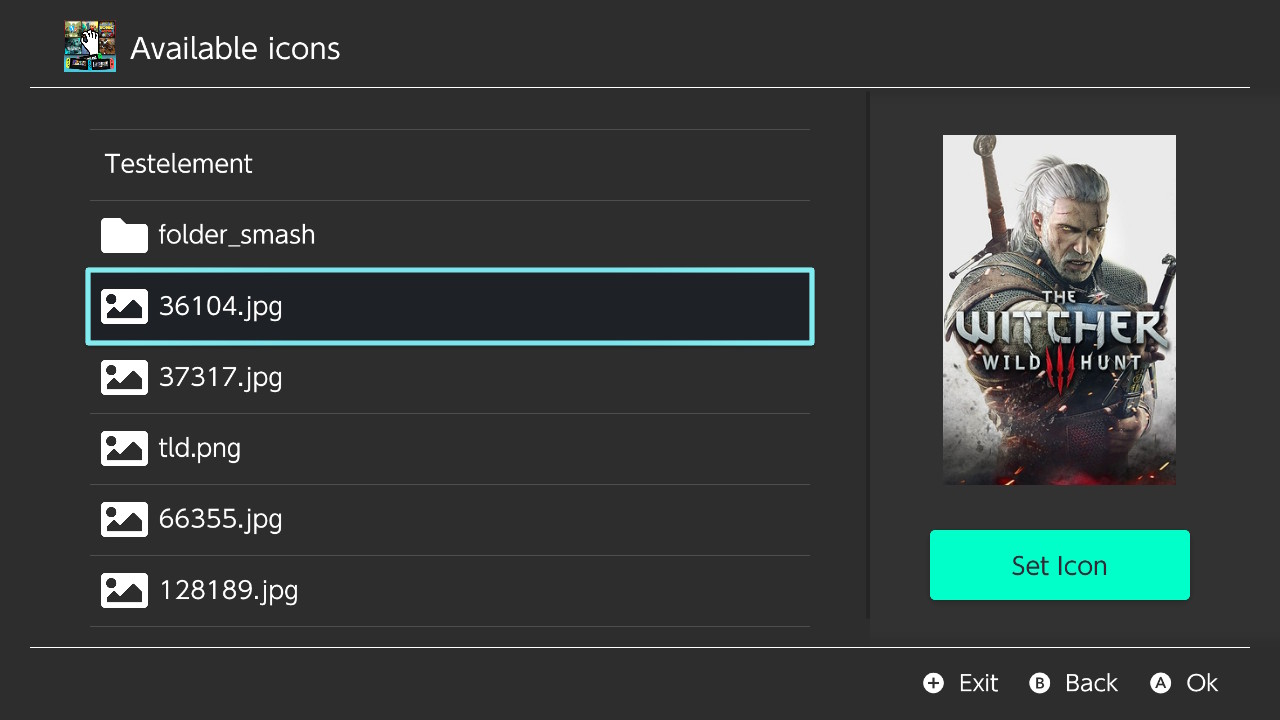Go back using the Back label
The image size is (1280, 720).
click(x=1091, y=683)
